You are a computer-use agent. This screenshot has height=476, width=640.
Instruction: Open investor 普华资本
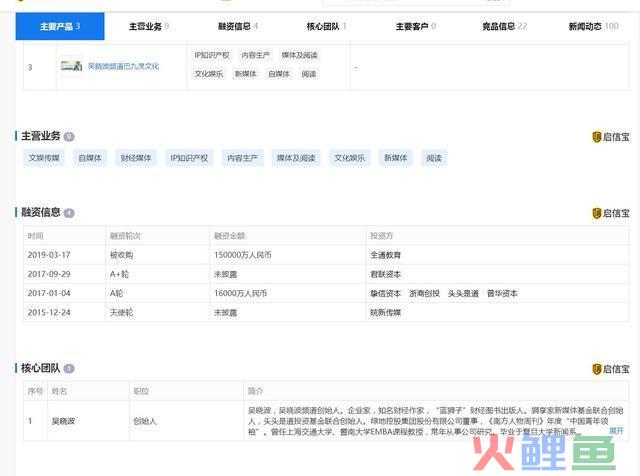[502, 294]
